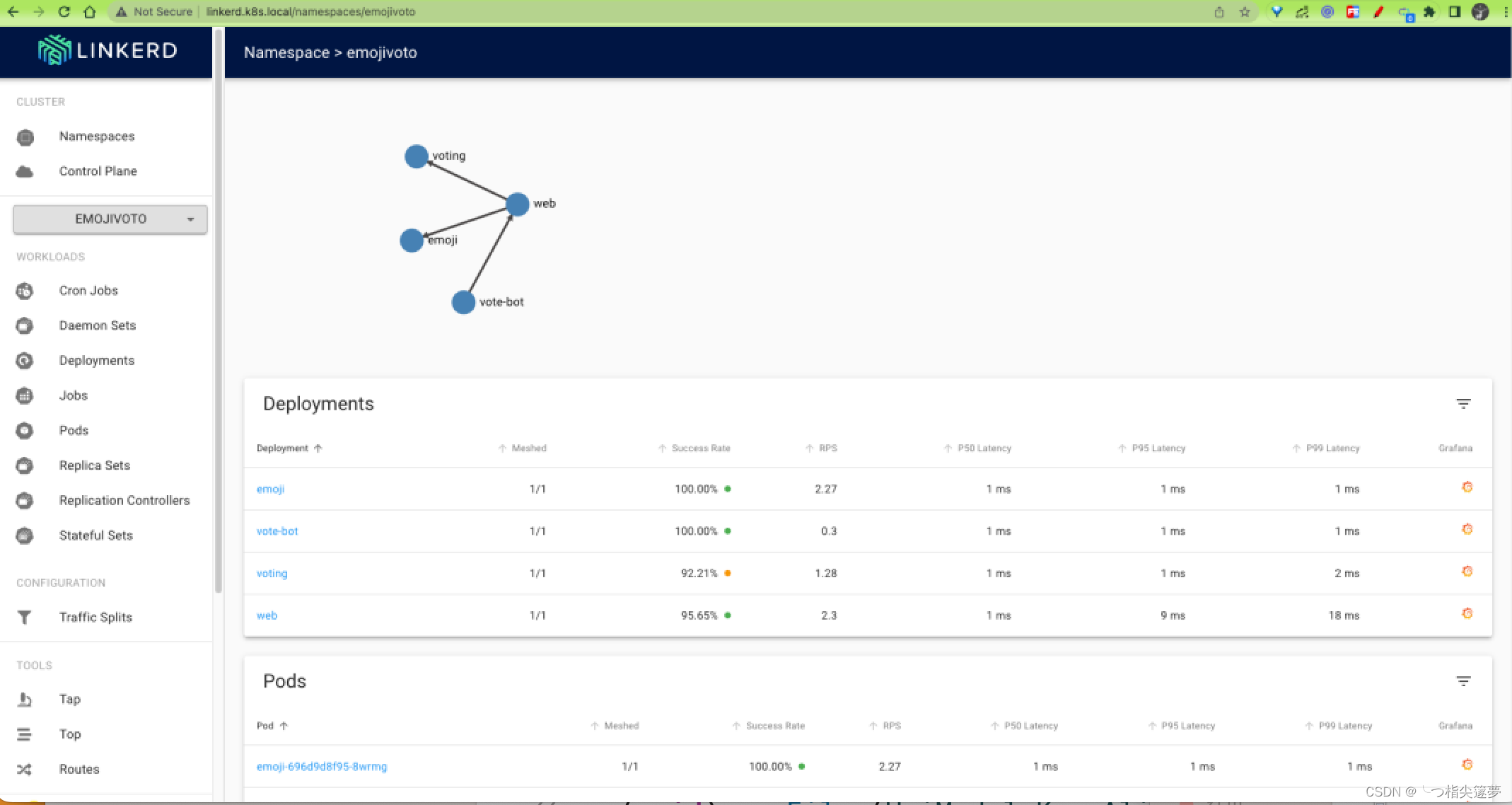Click the Routes shuffle icon
1512x805 pixels.
click(25, 770)
